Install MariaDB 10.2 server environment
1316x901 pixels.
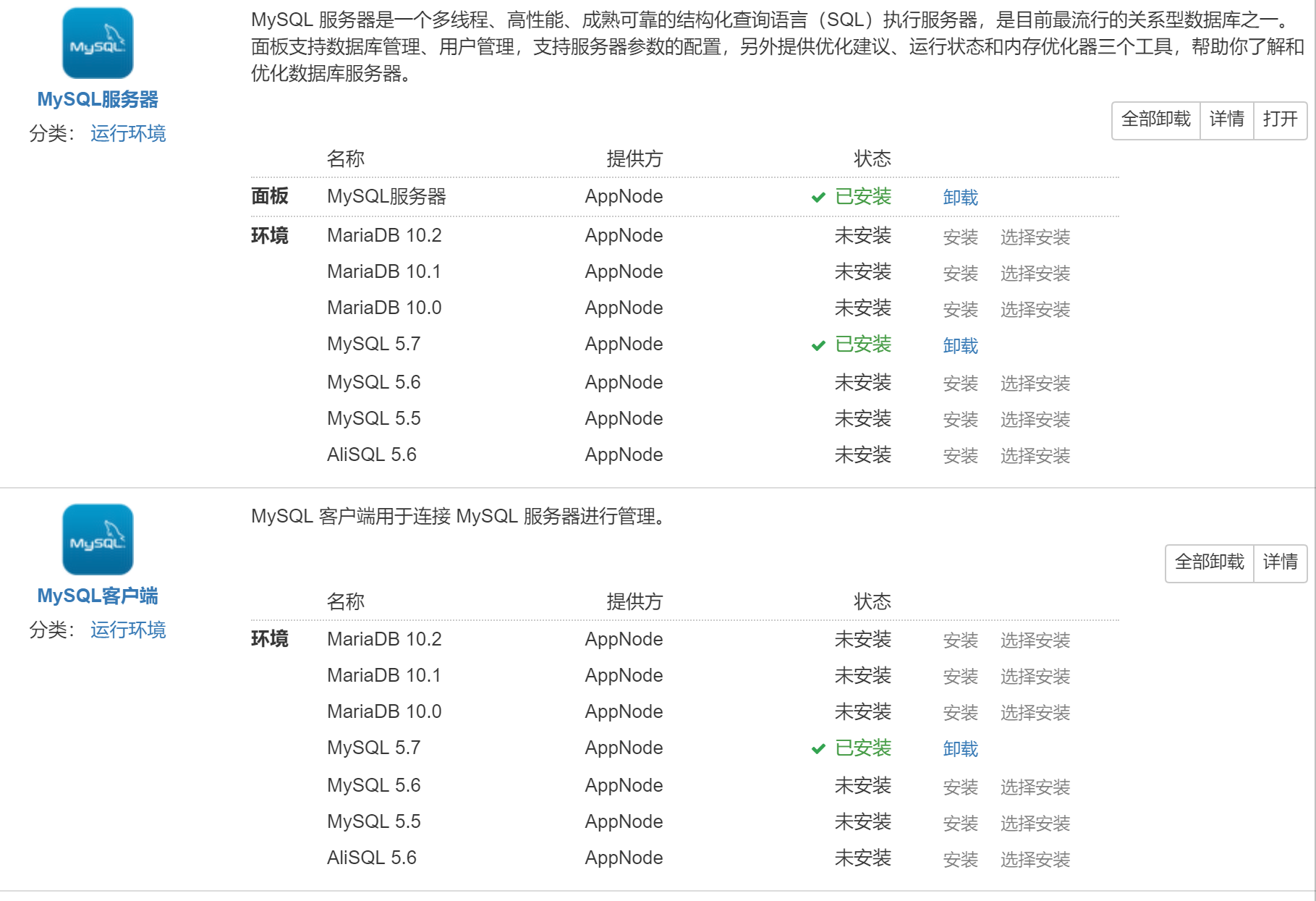tap(960, 237)
